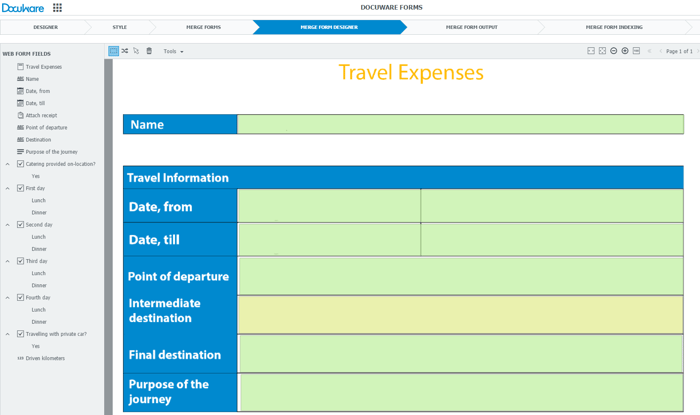The height and width of the screenshot is (415, 700).
Task: Click the green Name field box
Action: (x=460, y=124)
